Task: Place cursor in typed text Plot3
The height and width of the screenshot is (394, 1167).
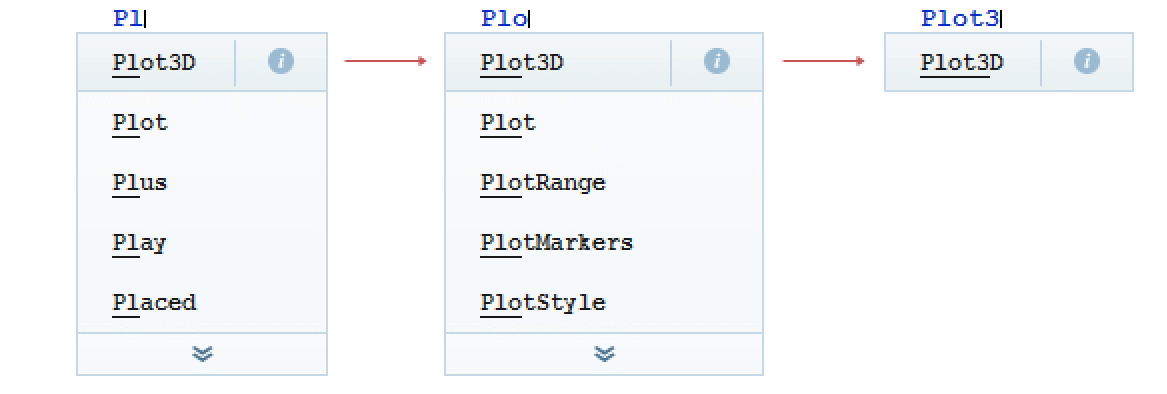Action: tap(960, 19)
